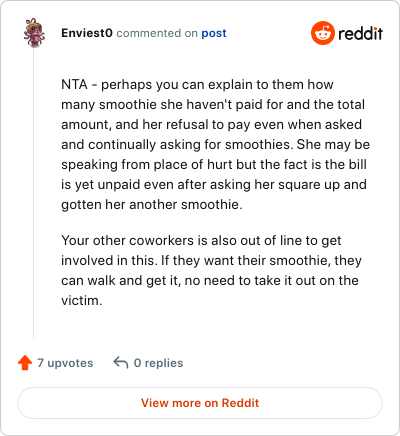The height and width of the screenshot is (436, 400).
Task: Click the line "gotten her another smoothie."
Action: click(x=152, y=204)
